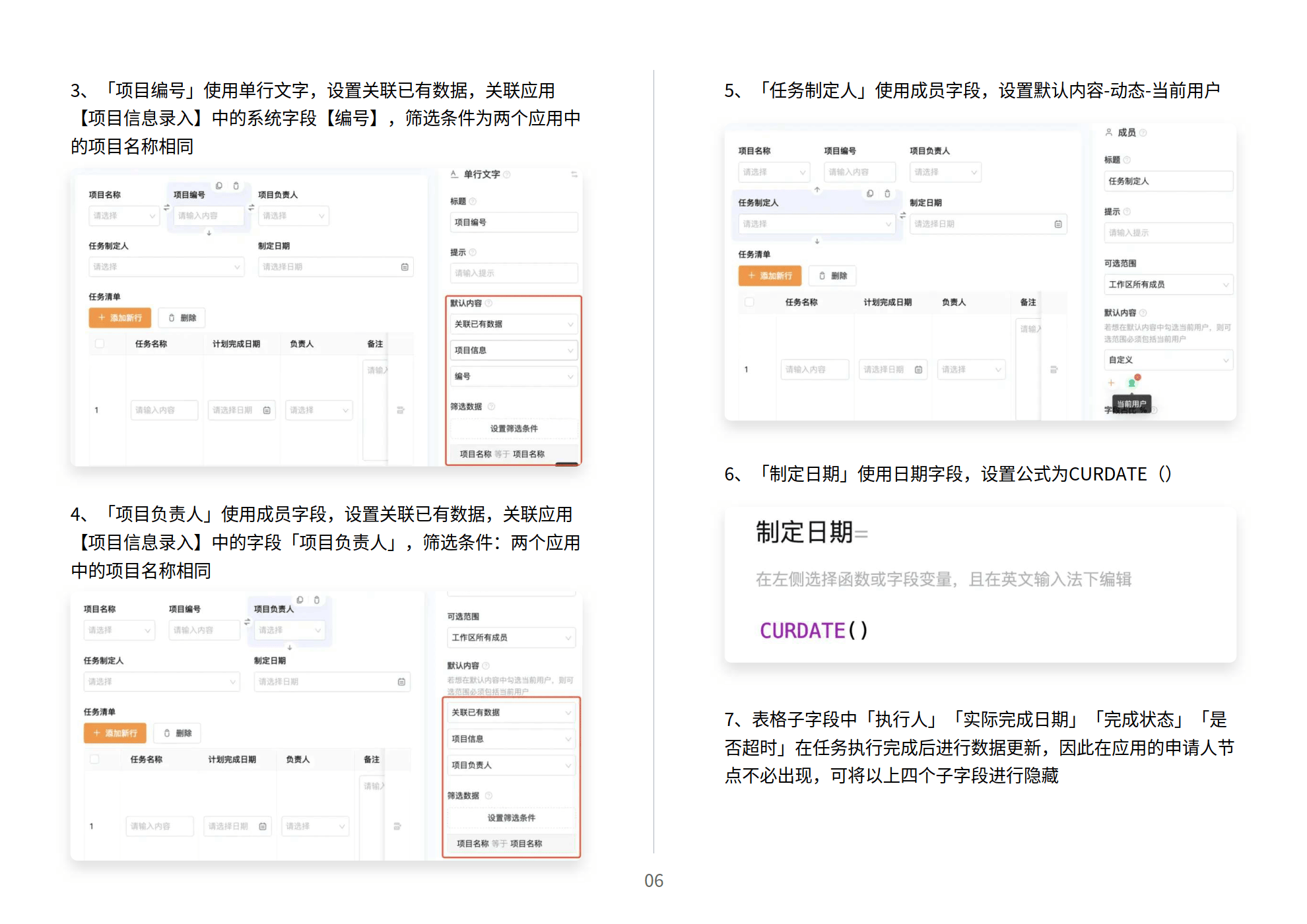Click 设置筛选条件 button in step 3 panel
Screen dimensions: 1307x924
514,429
